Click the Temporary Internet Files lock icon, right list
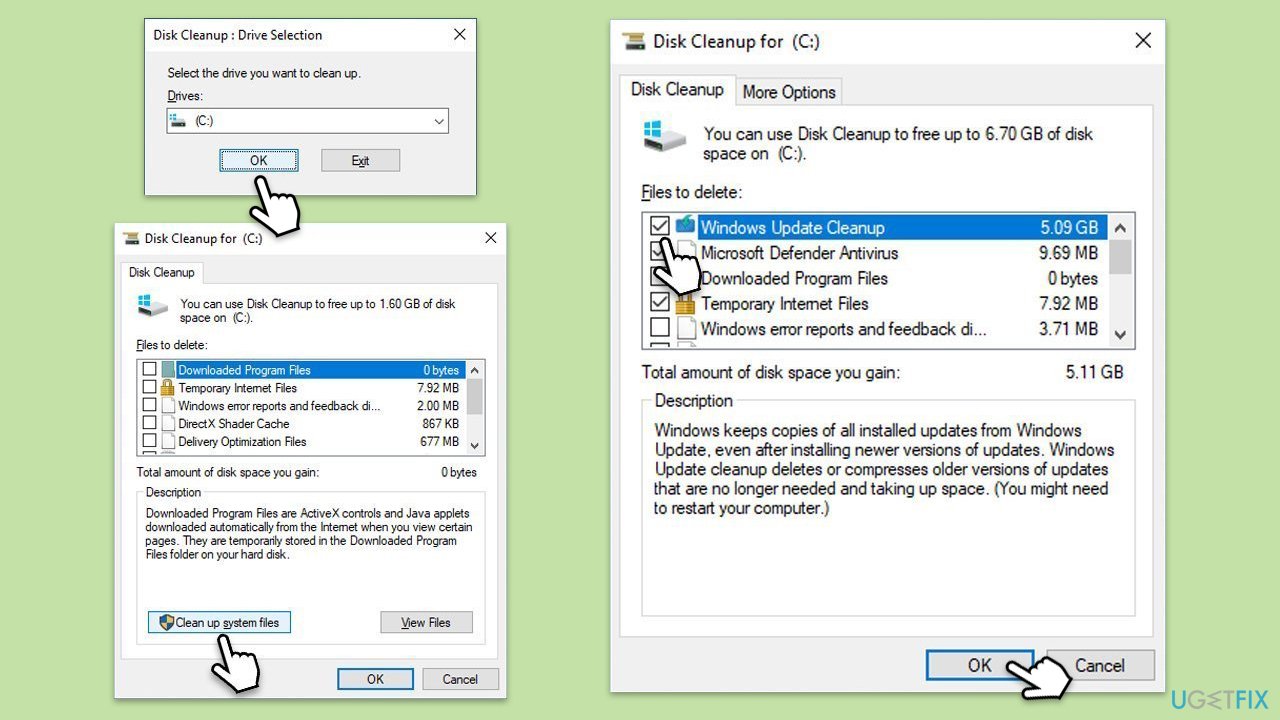 coord(685,303)
